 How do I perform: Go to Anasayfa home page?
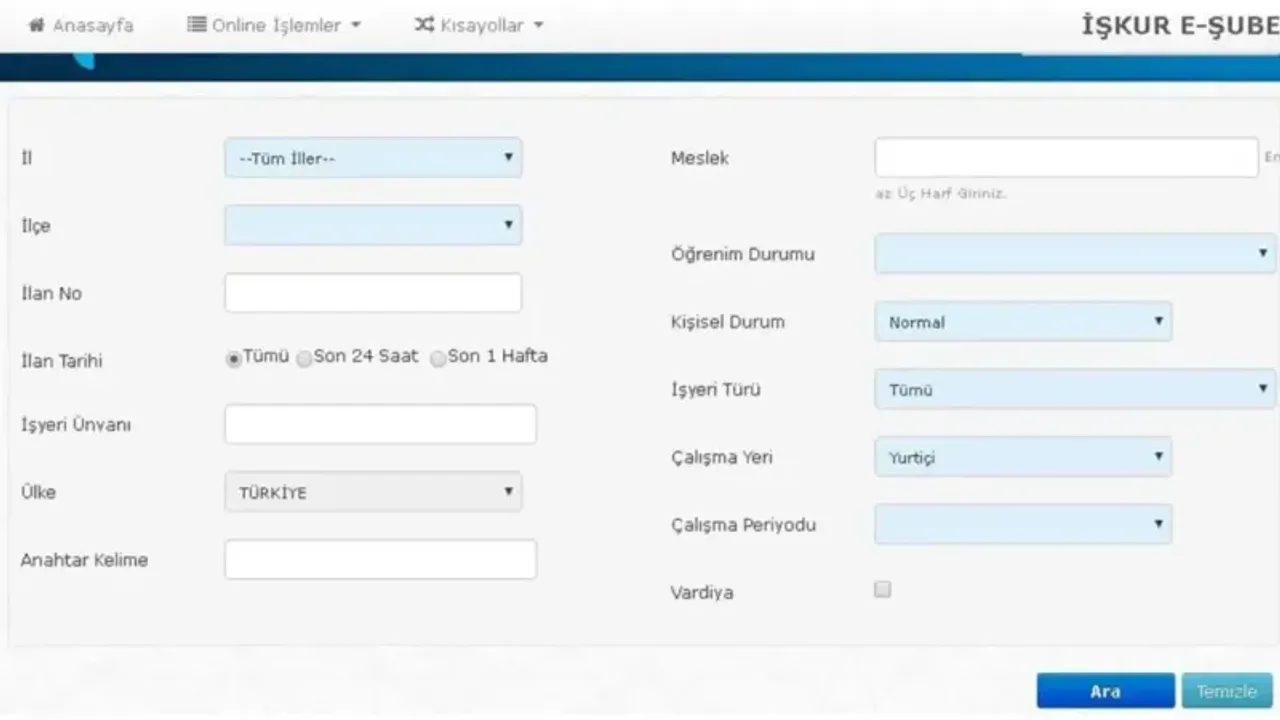pos(80,26)
